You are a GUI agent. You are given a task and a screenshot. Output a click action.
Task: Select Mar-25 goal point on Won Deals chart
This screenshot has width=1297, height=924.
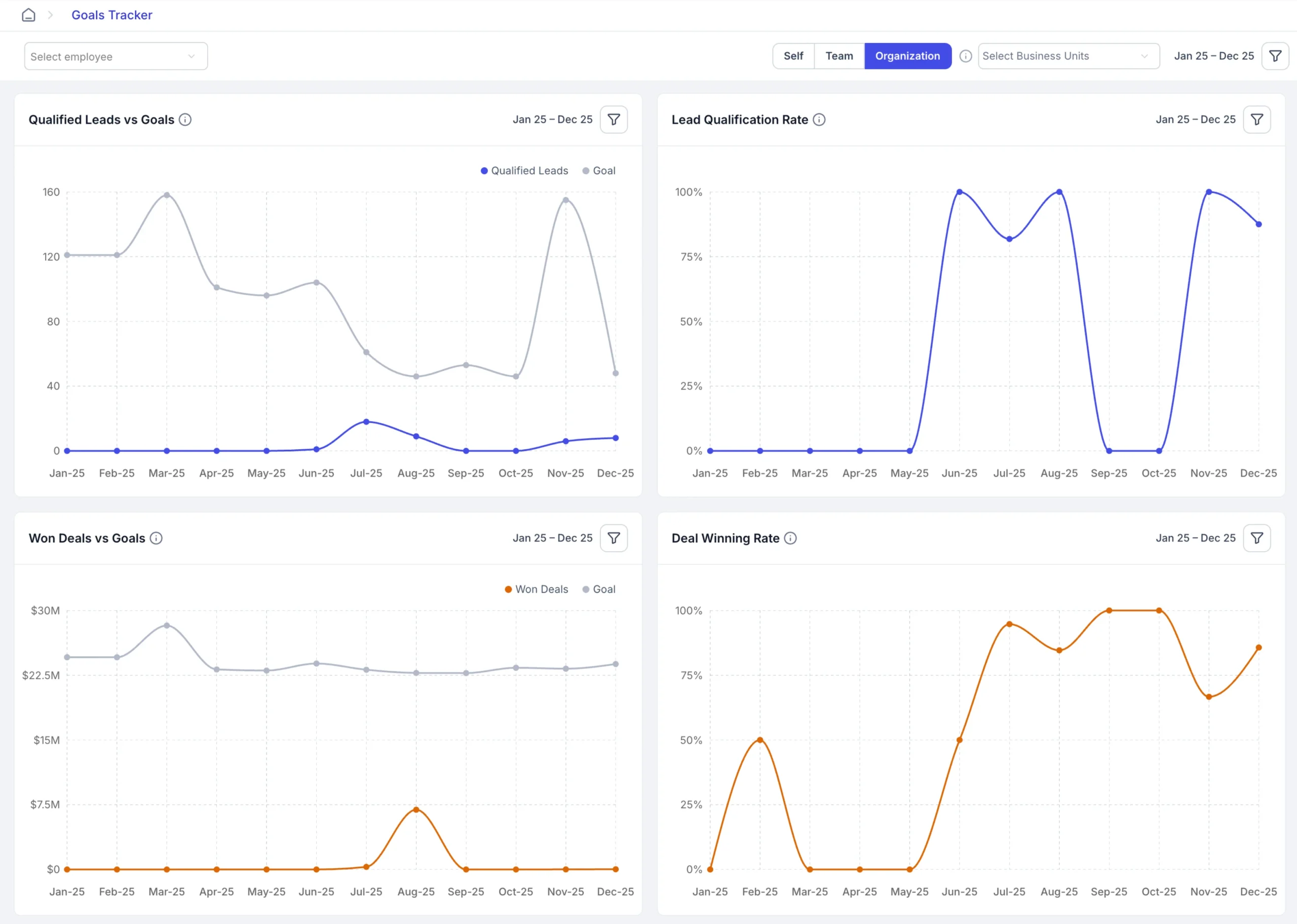pyautogui.click(x=167, y=625)
